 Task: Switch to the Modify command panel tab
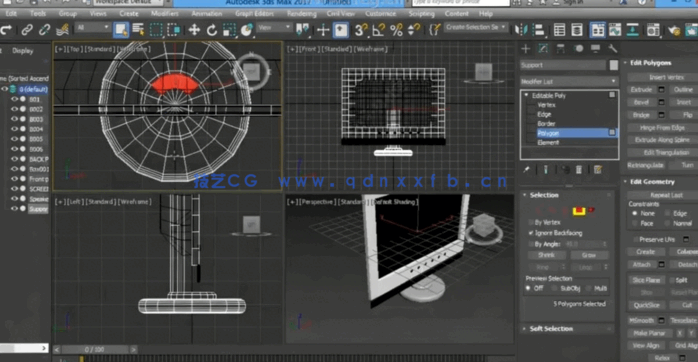(x=543, y=49)
